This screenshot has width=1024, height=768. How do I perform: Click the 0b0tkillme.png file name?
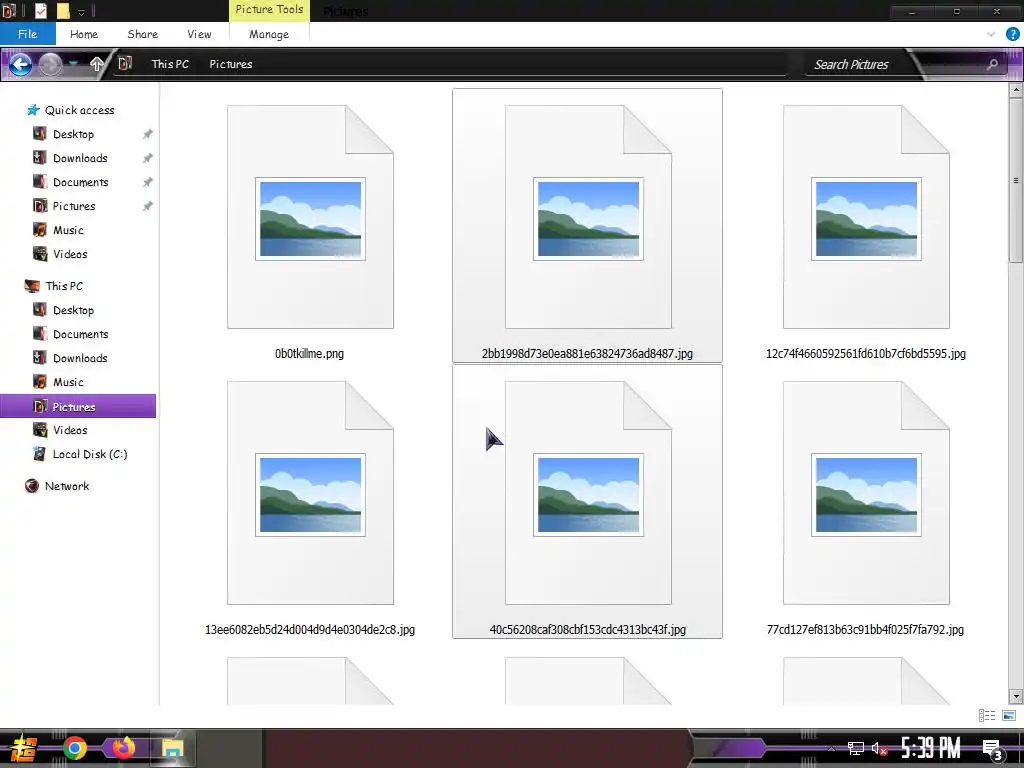click(x=310, y=354)
